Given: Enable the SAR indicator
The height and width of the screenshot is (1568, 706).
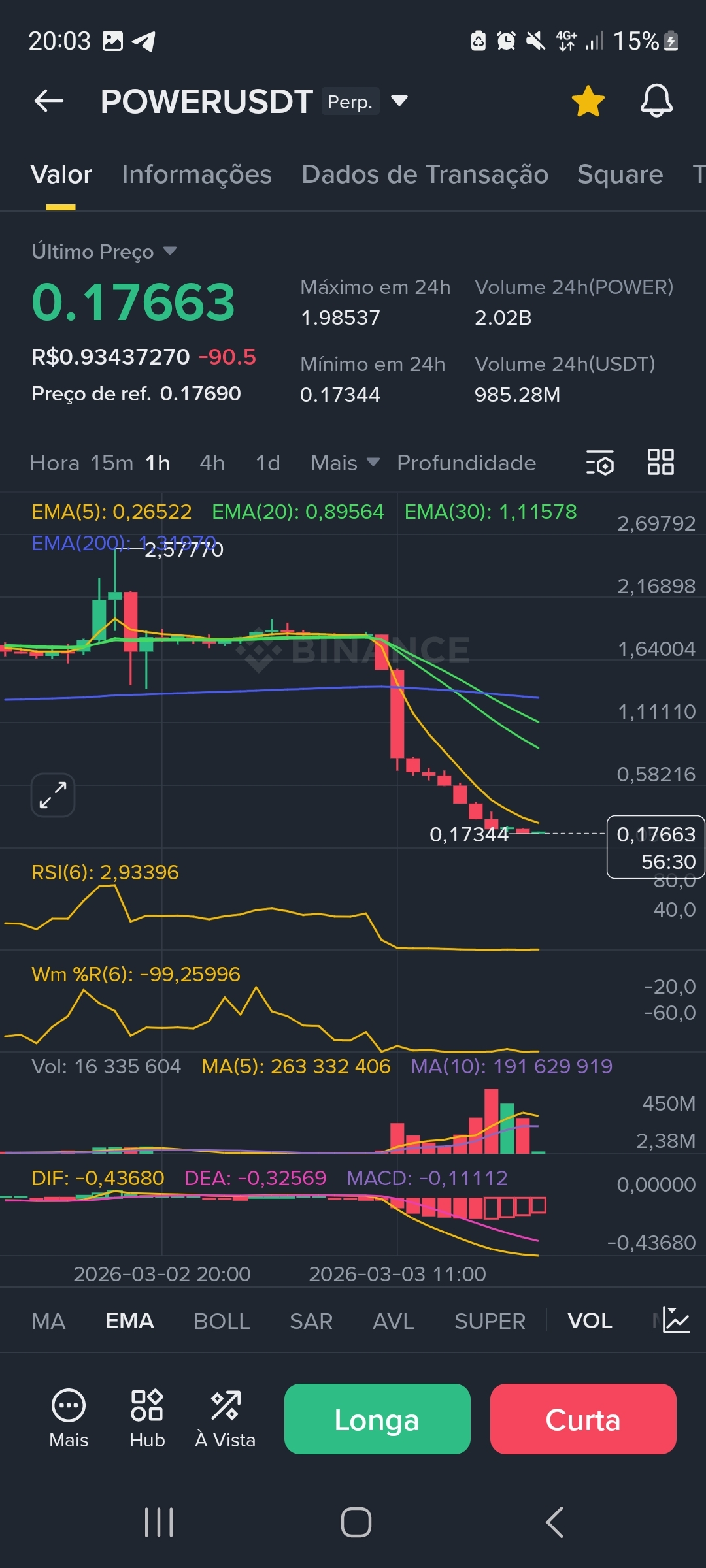Looking at the screenshot, I should click(x=311, y=1321).
